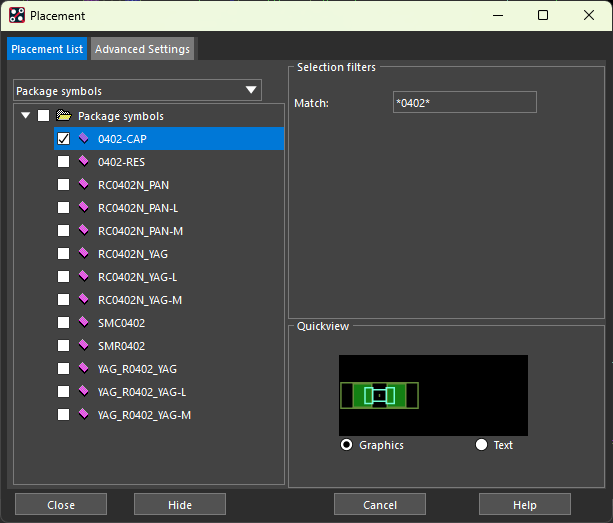Click the YAG_R0402_YAG-L symbol icon
Image resolution: width=613 pixels, height=523 pixels.
(84, 391)
